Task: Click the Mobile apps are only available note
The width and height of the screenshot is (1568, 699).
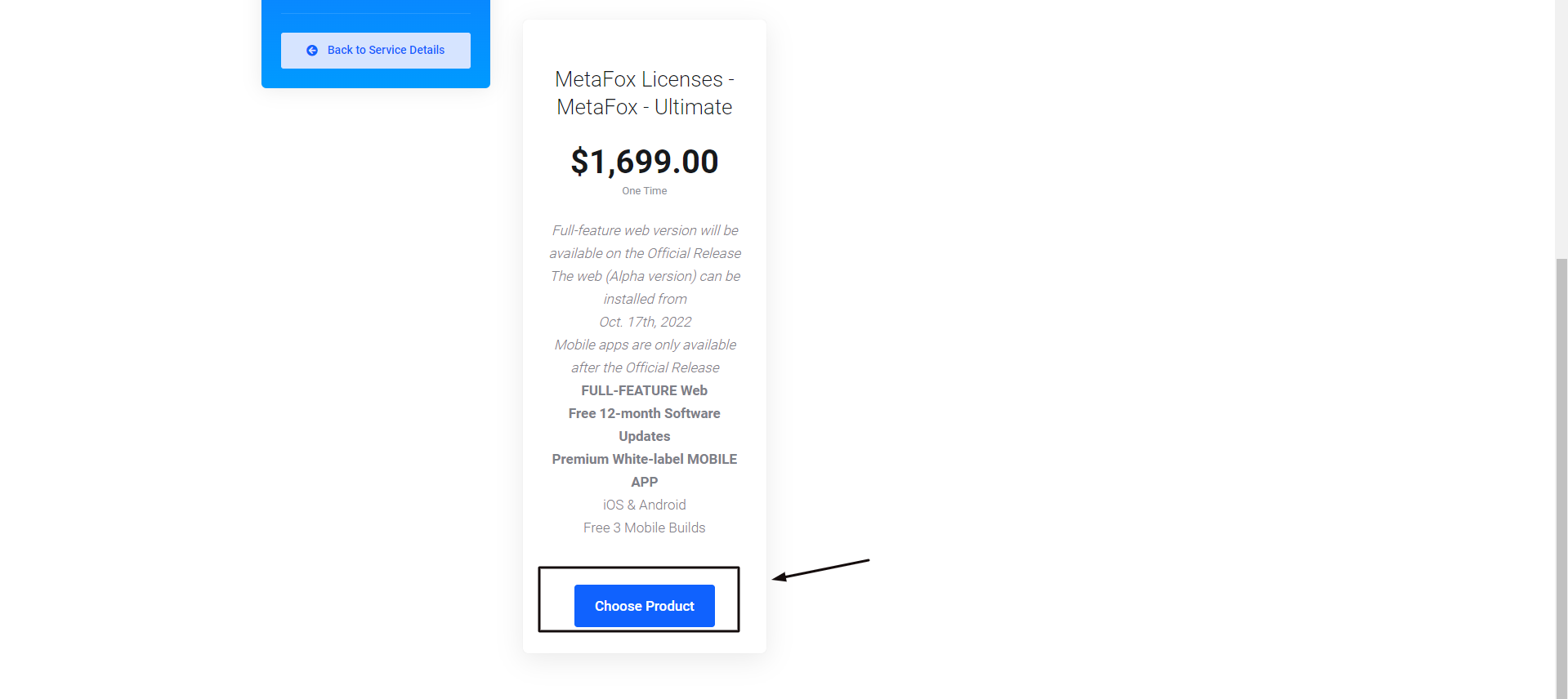Action: click(x=645, y=356)
